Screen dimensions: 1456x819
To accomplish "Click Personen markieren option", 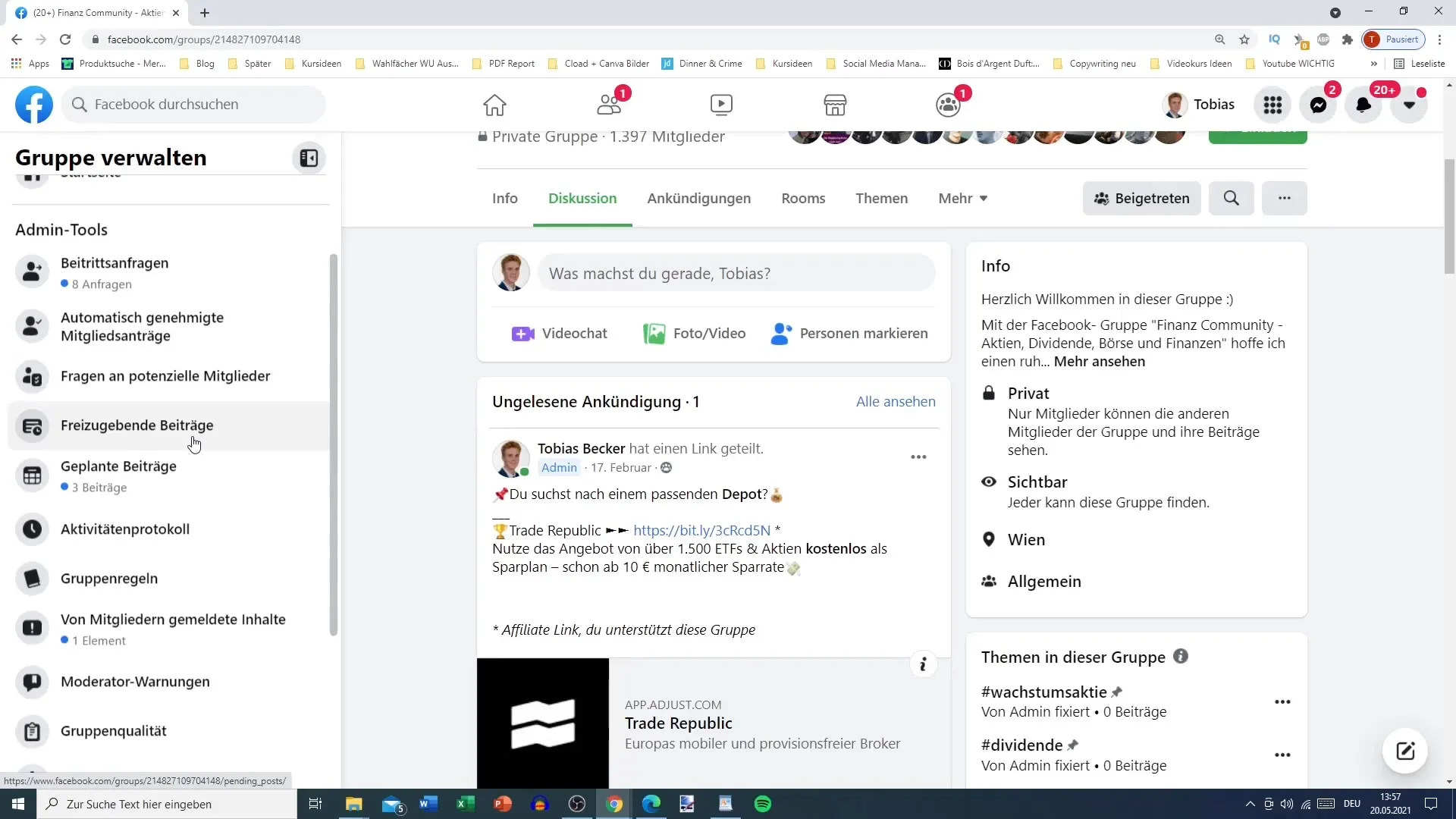I will [849, 334].
